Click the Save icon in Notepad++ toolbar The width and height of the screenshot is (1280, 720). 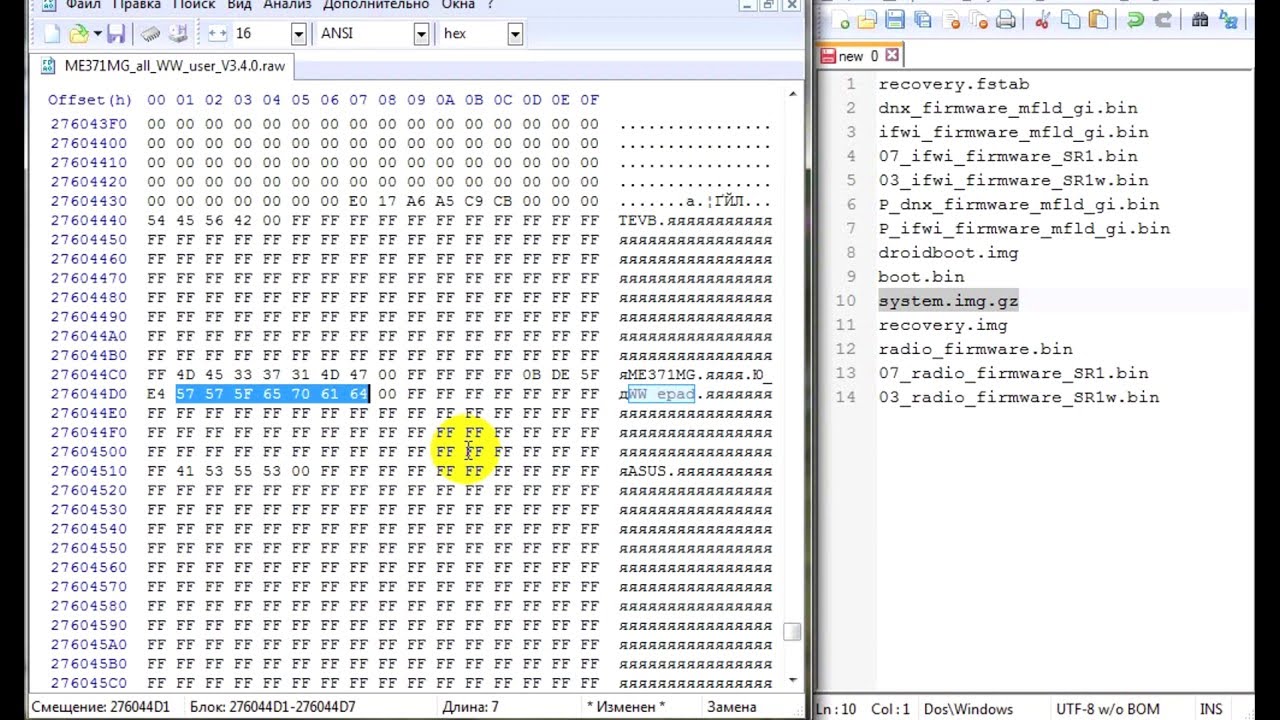[x=895, y=20]
